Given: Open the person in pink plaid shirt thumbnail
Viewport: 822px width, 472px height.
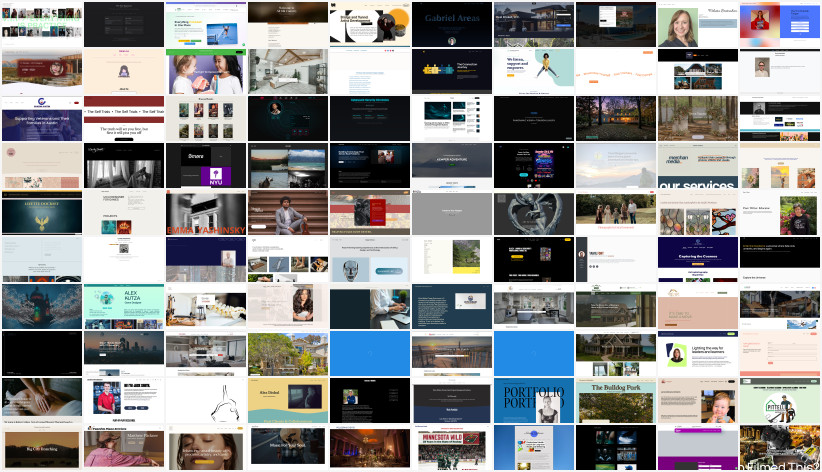Looking at the screenshot, I should tap(124, 447).
